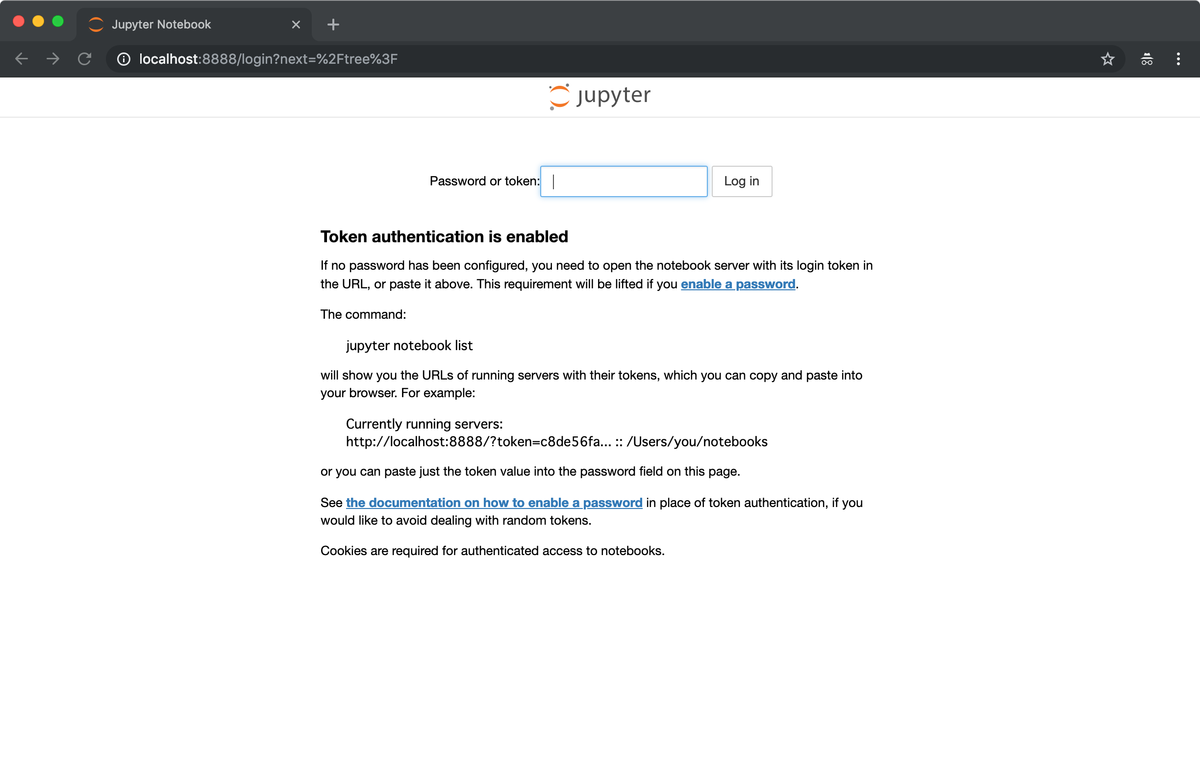Focus the Password or token field
This screenshot has width=1200, height=762.
pos(624,181)
